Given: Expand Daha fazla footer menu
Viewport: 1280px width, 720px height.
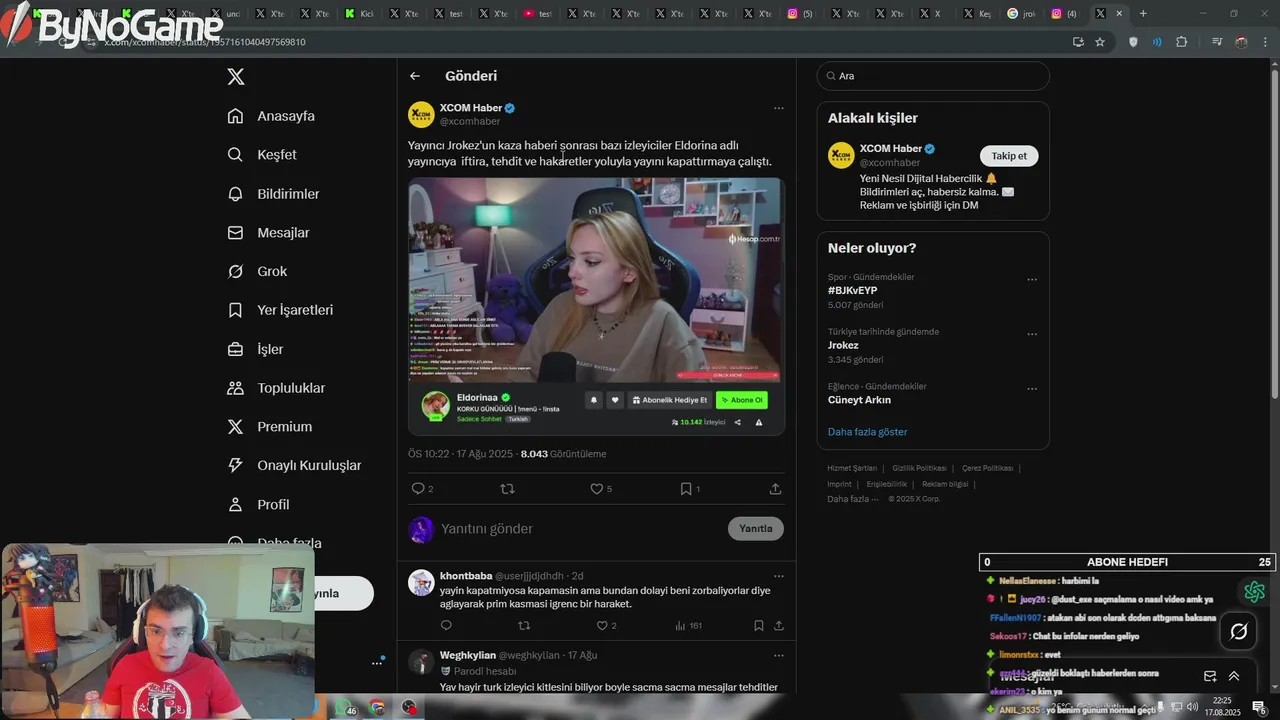Looking at the screenshot, I should (852, 499).
